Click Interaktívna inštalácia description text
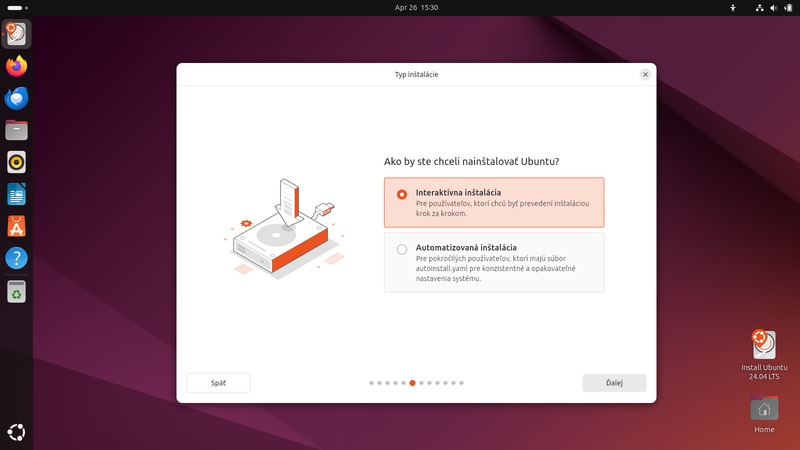 pos(502,208)
